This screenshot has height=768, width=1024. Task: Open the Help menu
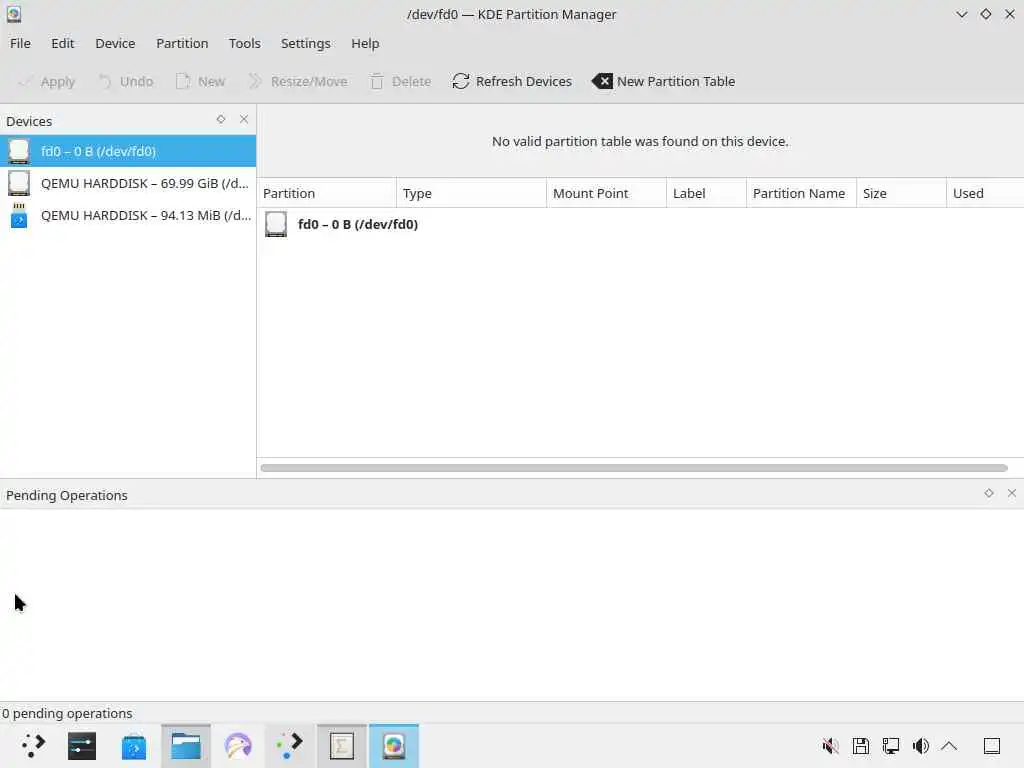pos(364,43)
